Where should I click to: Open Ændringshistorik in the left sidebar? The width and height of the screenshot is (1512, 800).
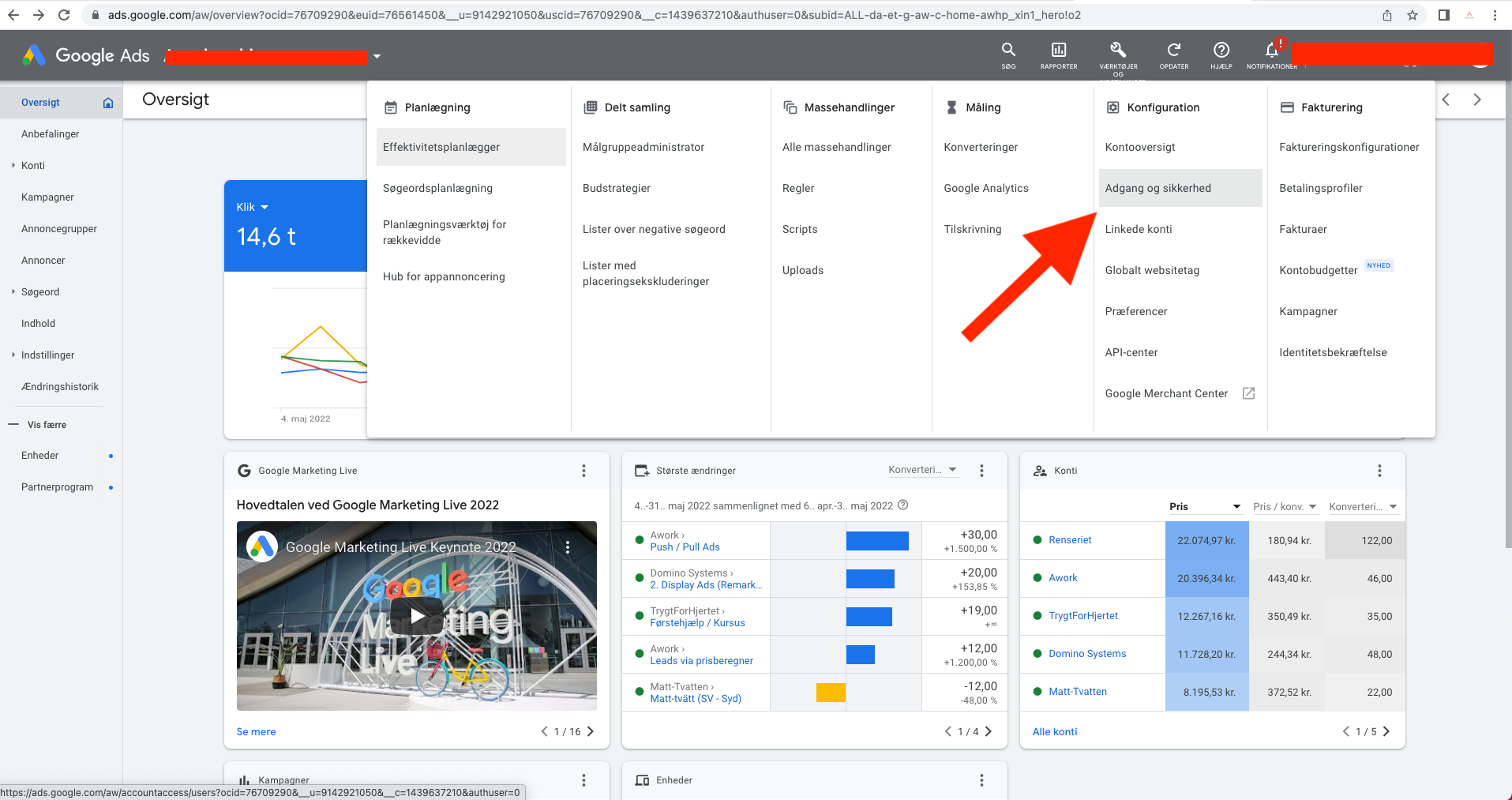pyautogui.click(x=60, y=387)
